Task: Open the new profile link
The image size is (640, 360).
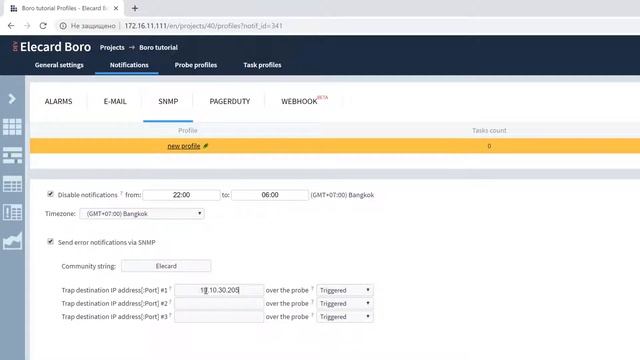Action: tap(184, 146)
